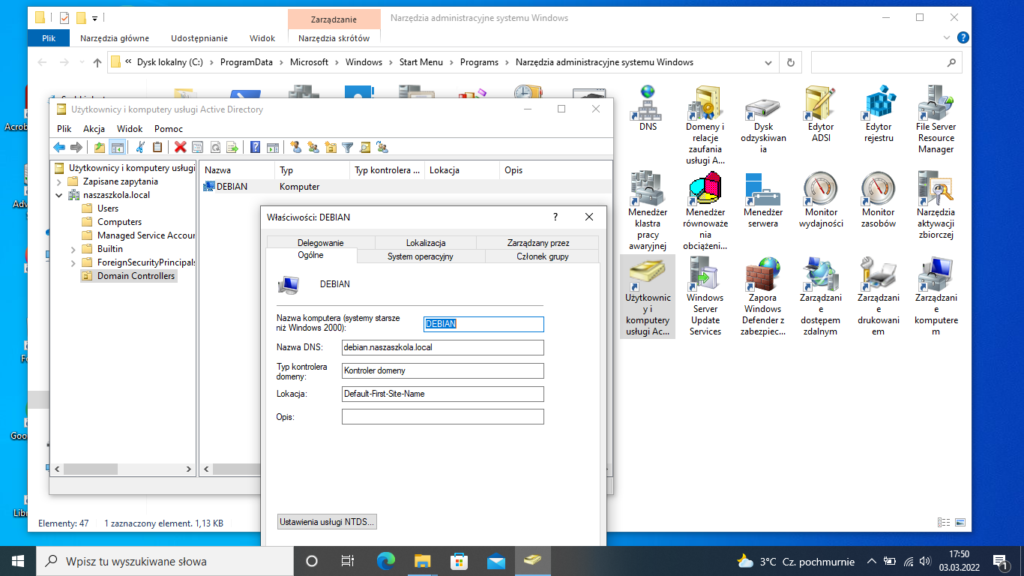Collapse the naszaszkola.local domain node
The image size is (1024, 576).
coord(58,195)
